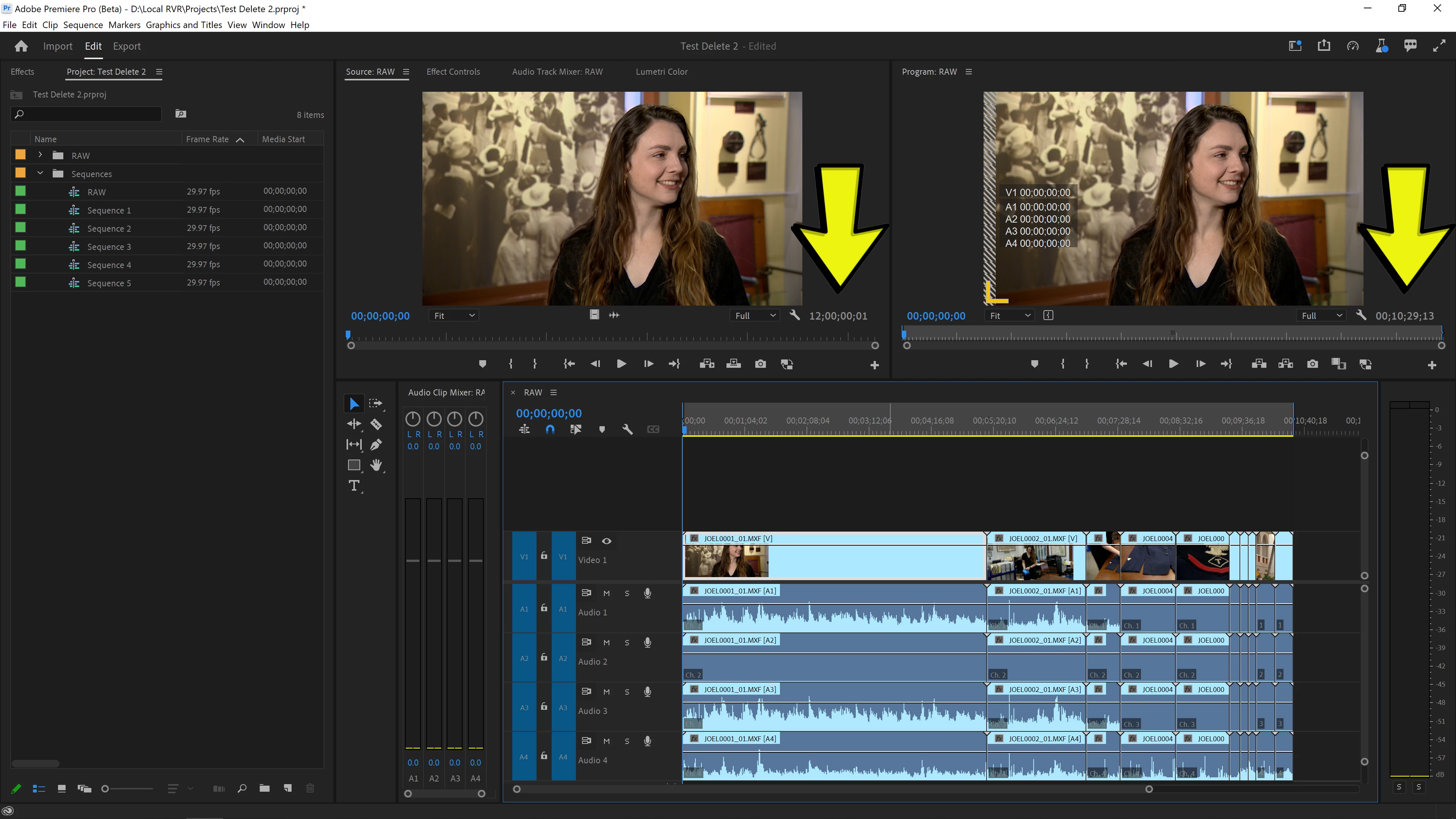Toggle timeline Snap magnet icon

pos(550,430)
